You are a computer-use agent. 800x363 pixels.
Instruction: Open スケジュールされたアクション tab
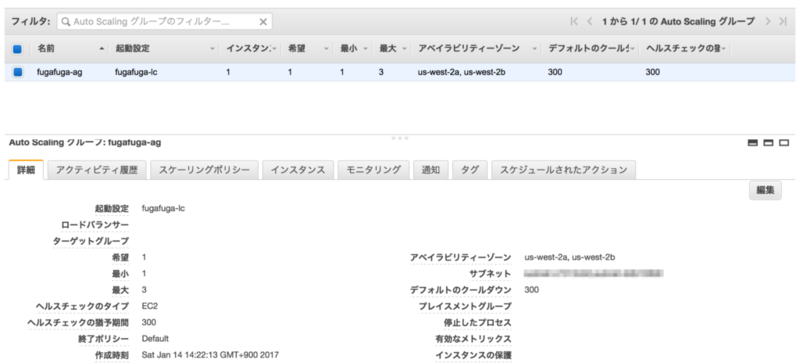tap(563, 170)
